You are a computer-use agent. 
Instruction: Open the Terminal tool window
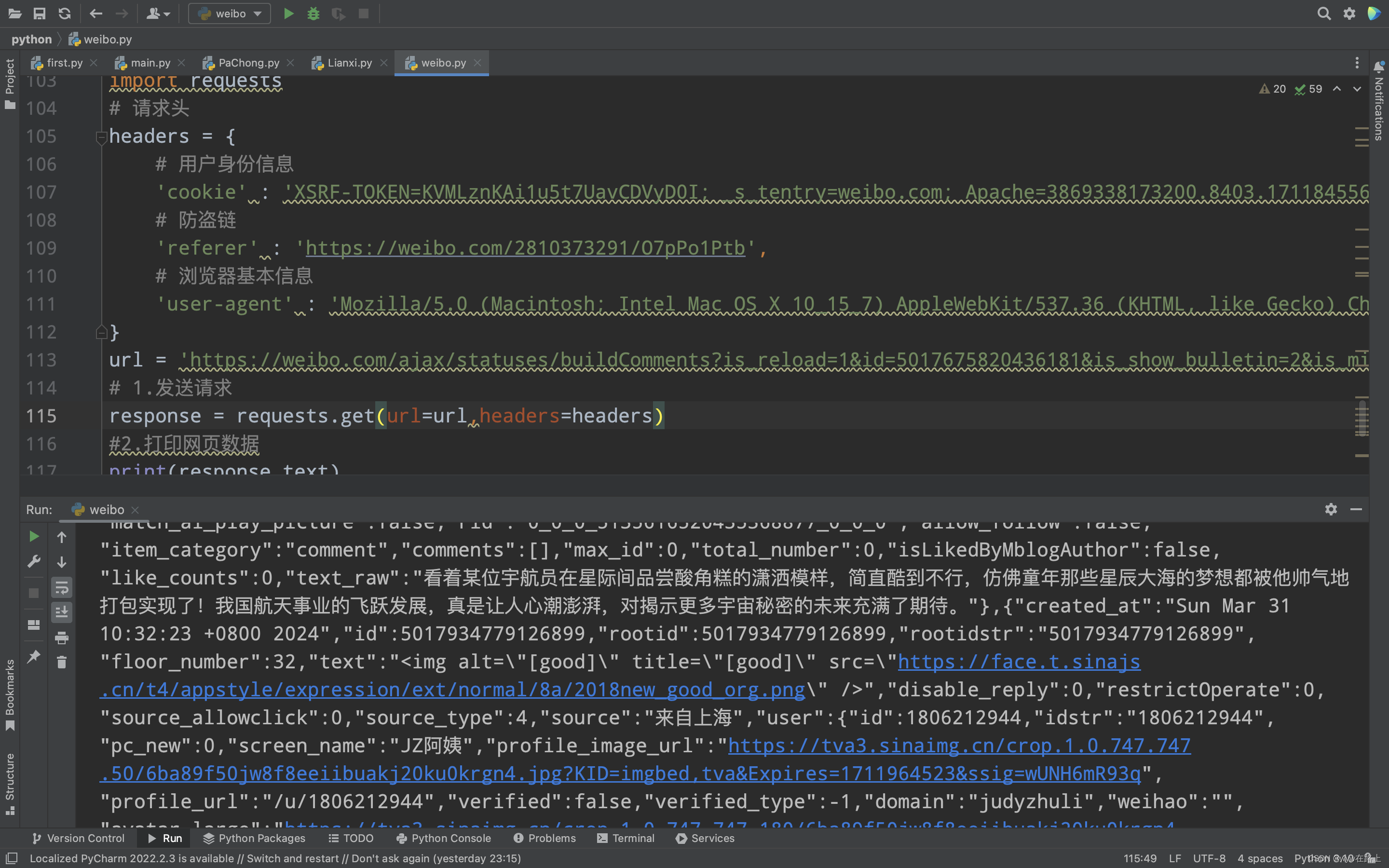click(626, 838)
